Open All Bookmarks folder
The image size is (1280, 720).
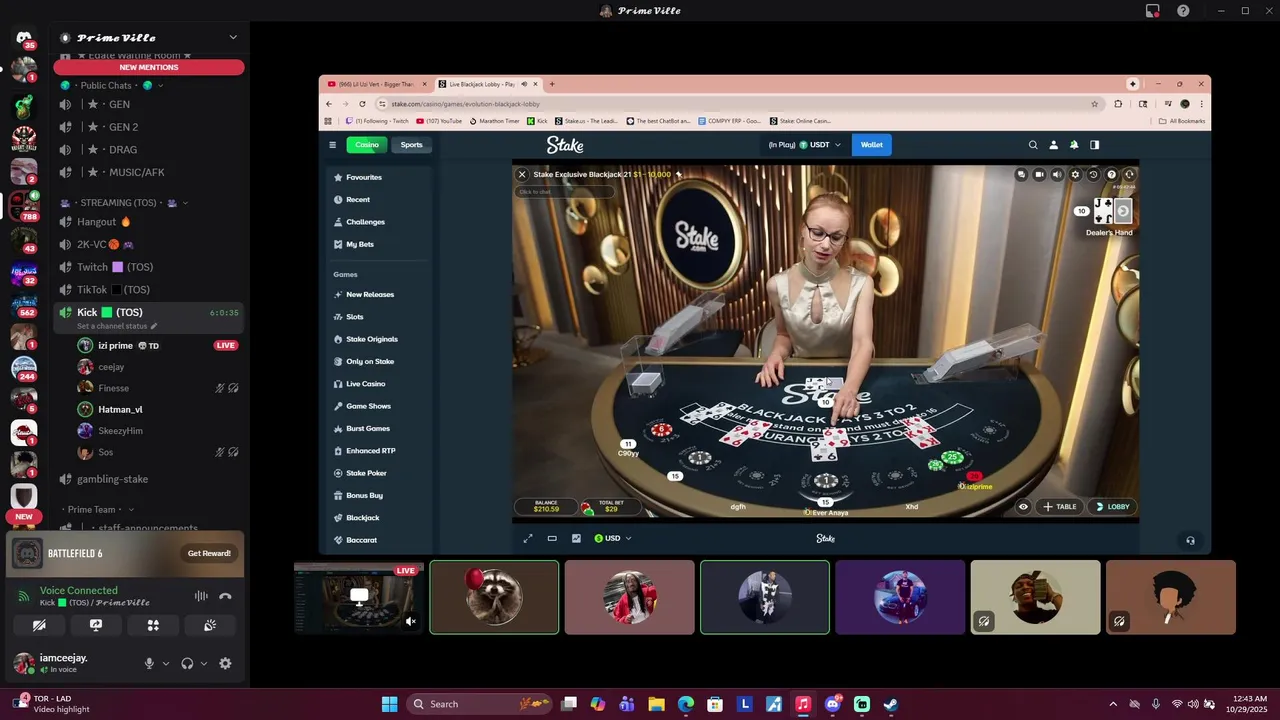pyautogui.click(x=1182, y=121)
